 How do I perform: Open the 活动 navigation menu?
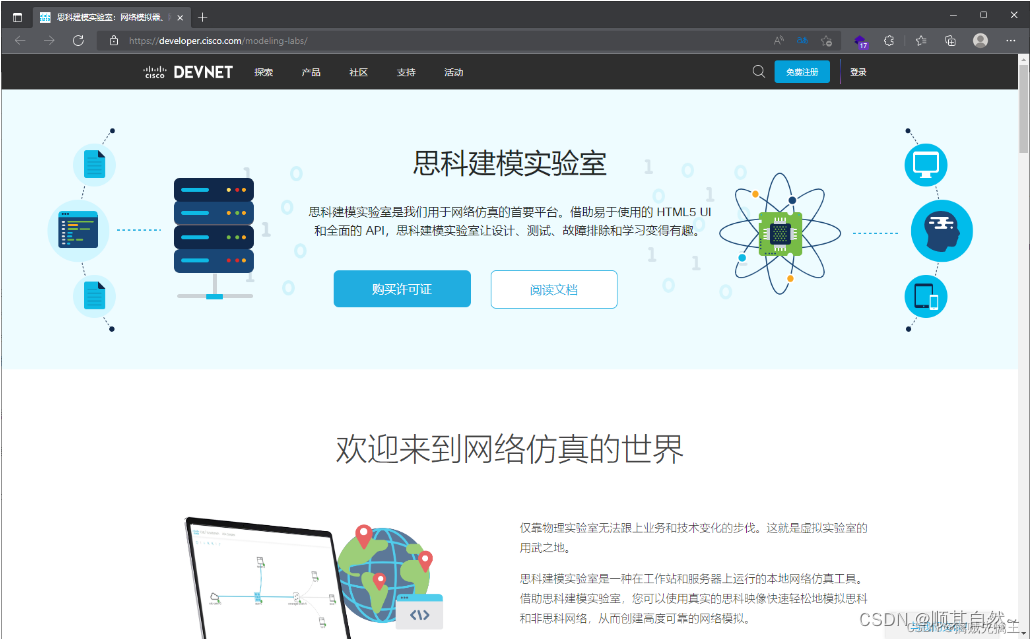453,72
